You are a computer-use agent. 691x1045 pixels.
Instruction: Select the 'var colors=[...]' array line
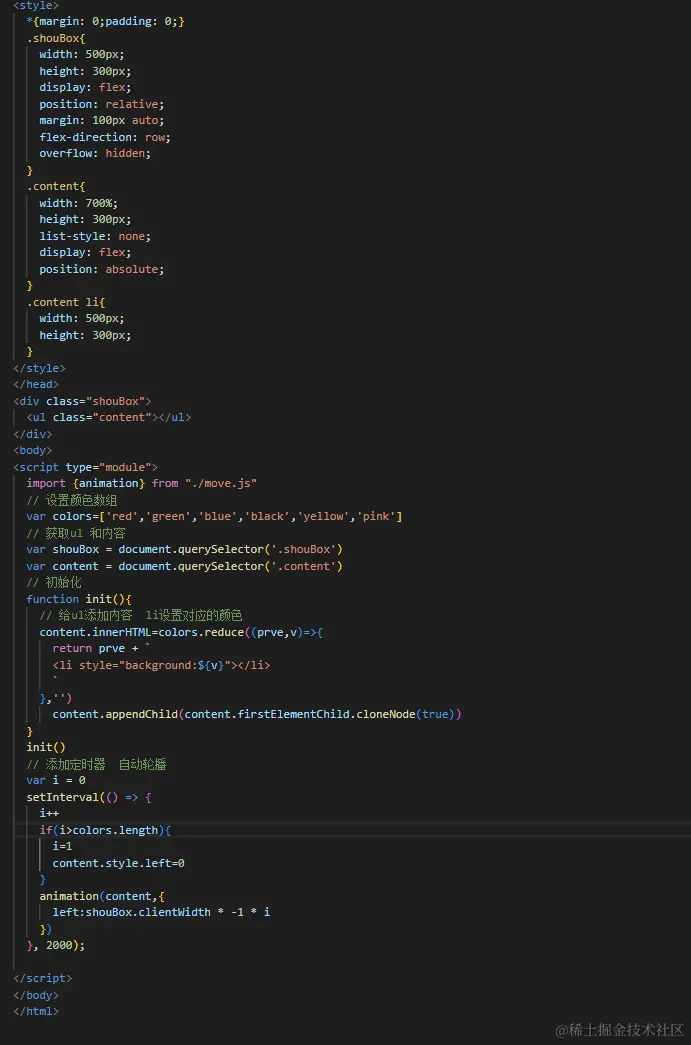[214, 517]
